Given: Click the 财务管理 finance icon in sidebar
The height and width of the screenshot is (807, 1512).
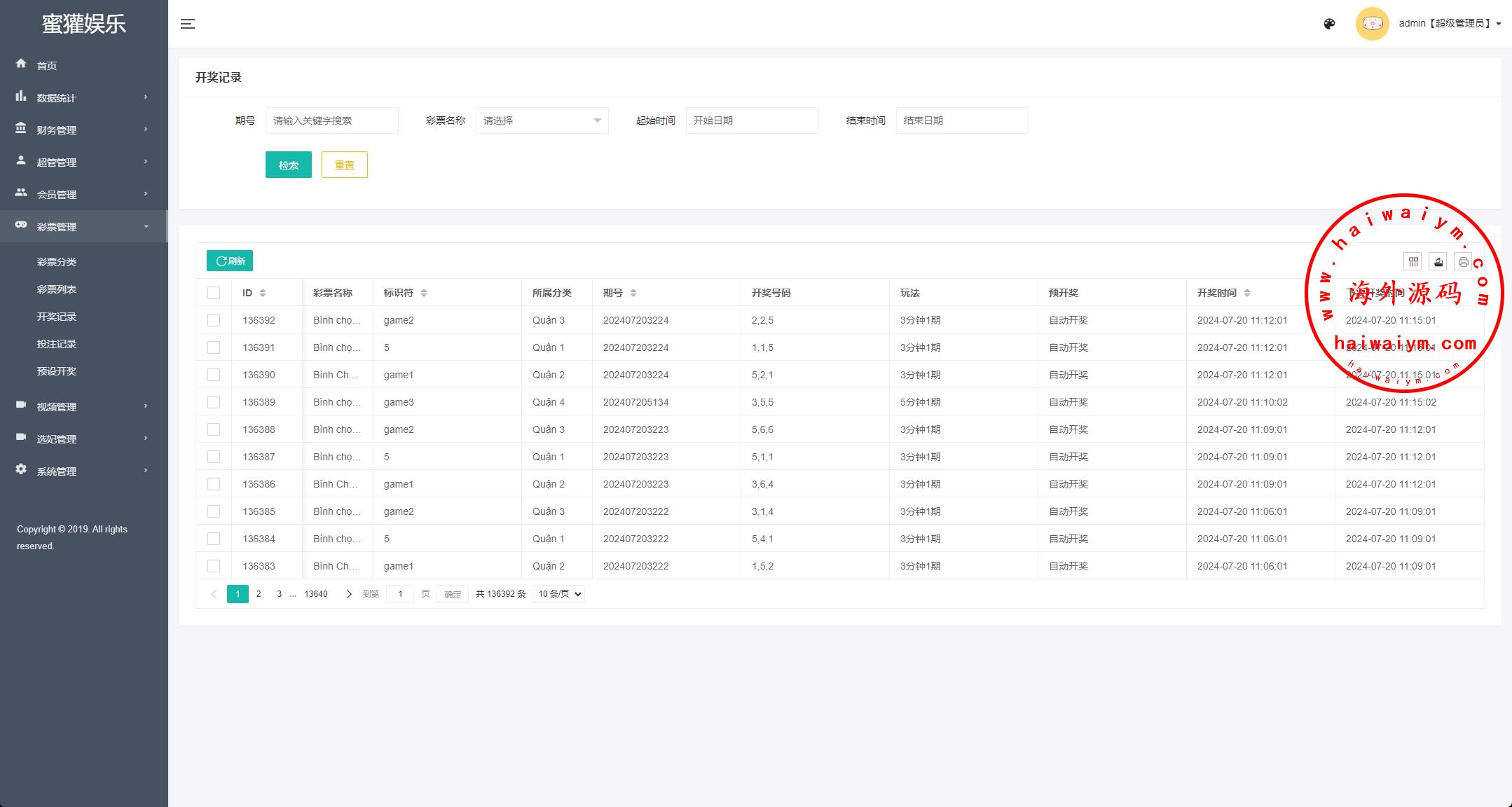Looking at the screenshot, I should click(22, 130).
